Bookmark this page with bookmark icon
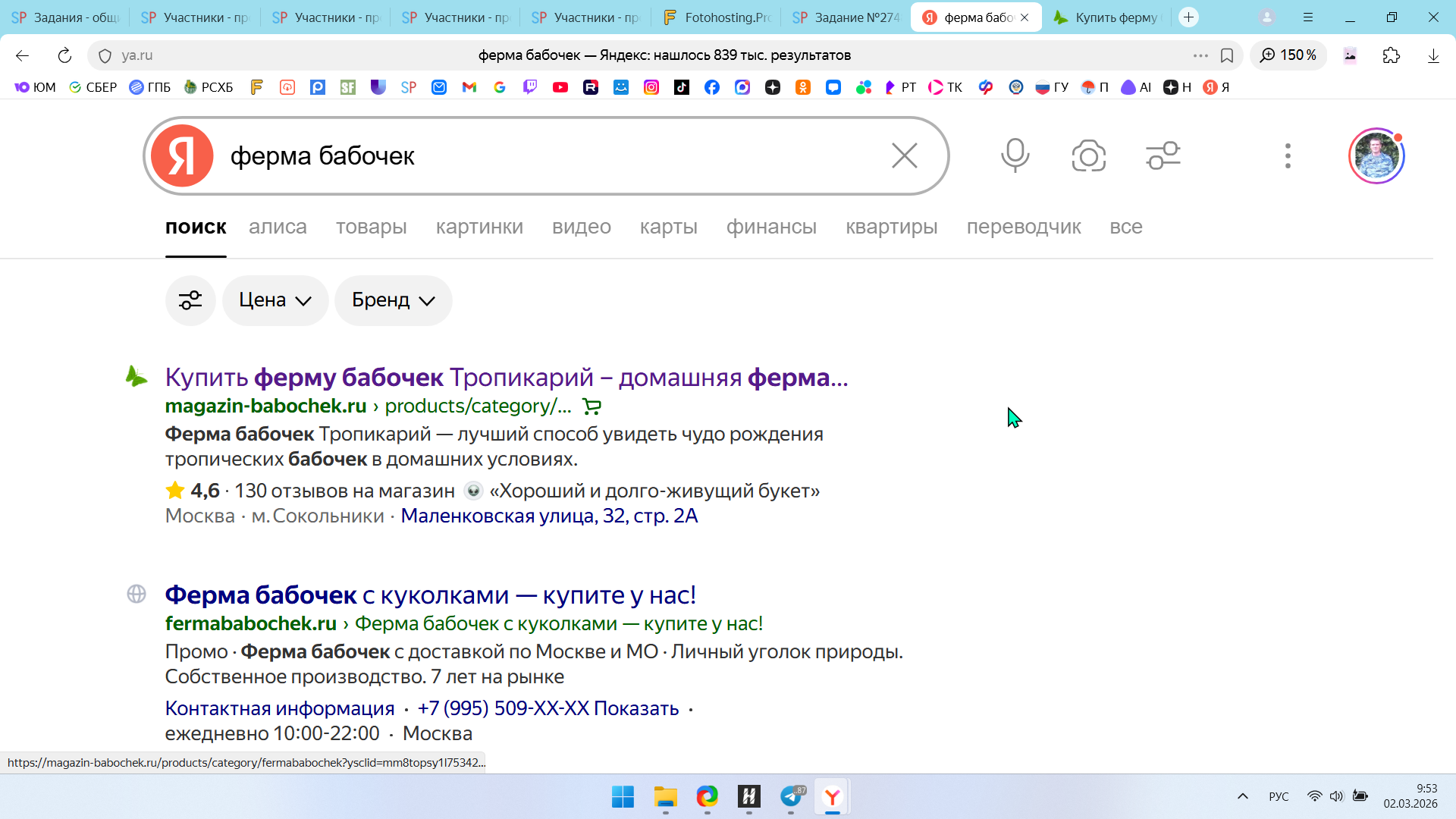 click(1227, 55)
